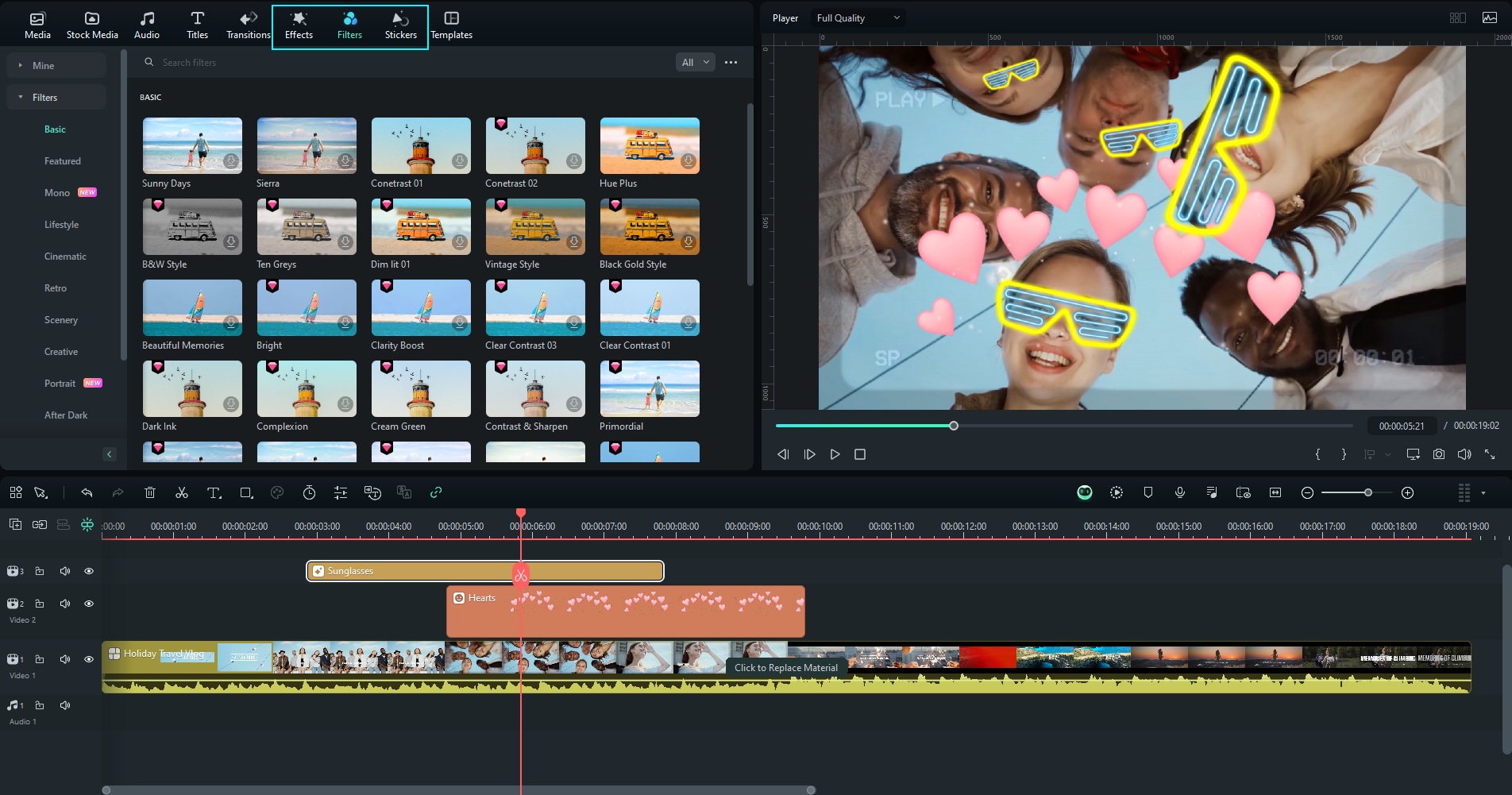This screenshot has height=795, width=1512.
Task: Select the Hearts clip on timeline
Action: (626, 612)
